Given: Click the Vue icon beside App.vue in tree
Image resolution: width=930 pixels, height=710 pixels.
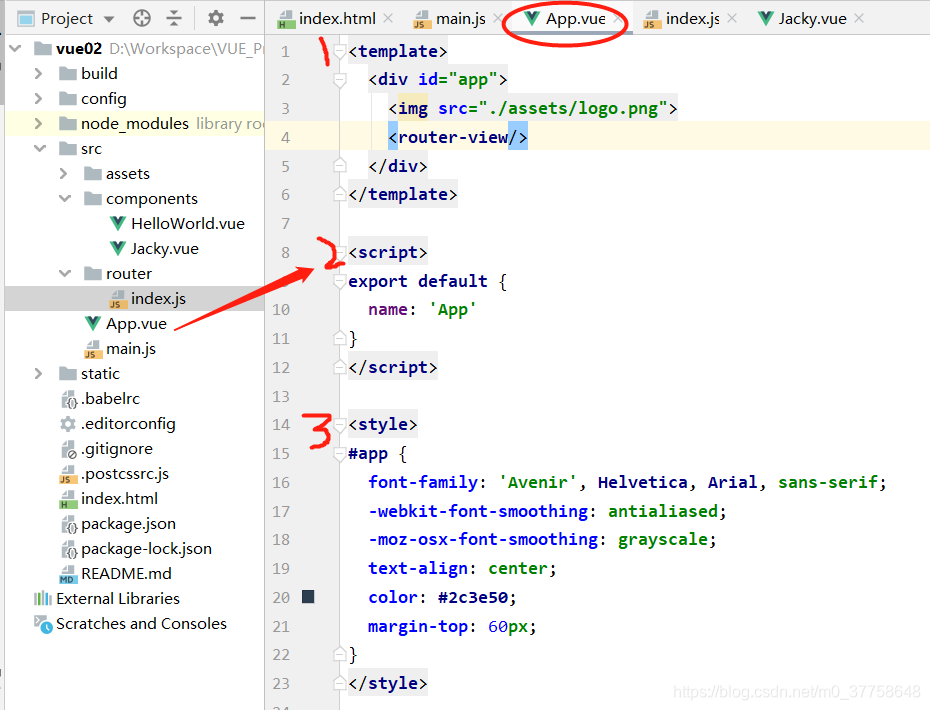Looking at the screenshot, I should pos(93,323).
